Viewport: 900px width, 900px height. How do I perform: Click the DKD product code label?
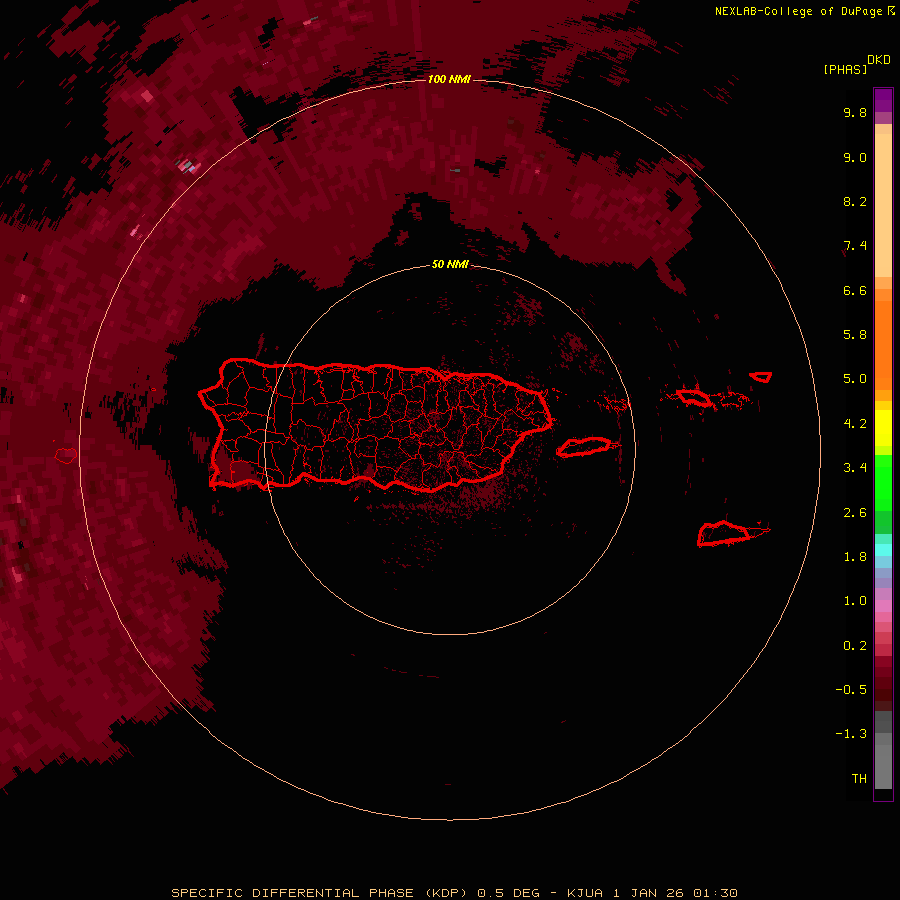[879, 60]
